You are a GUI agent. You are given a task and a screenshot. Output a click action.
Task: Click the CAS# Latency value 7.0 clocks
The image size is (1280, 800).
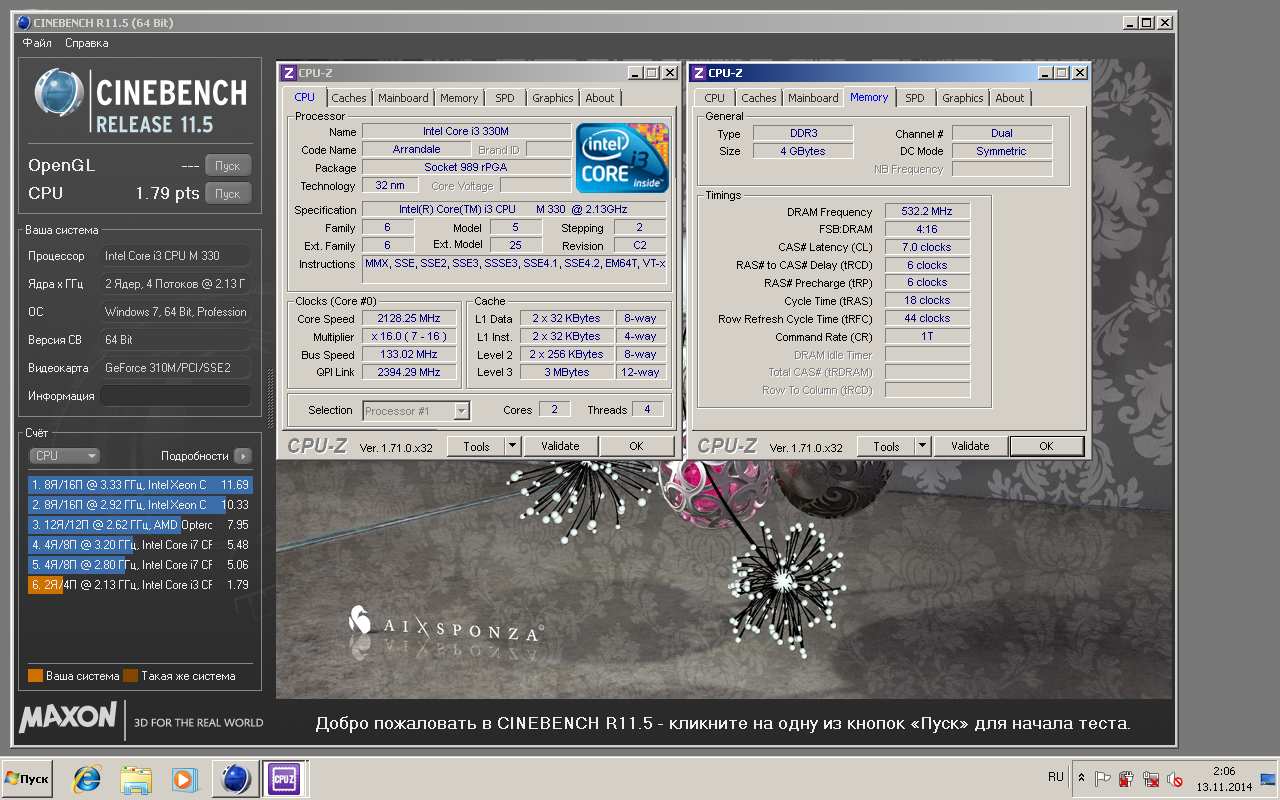927,247
